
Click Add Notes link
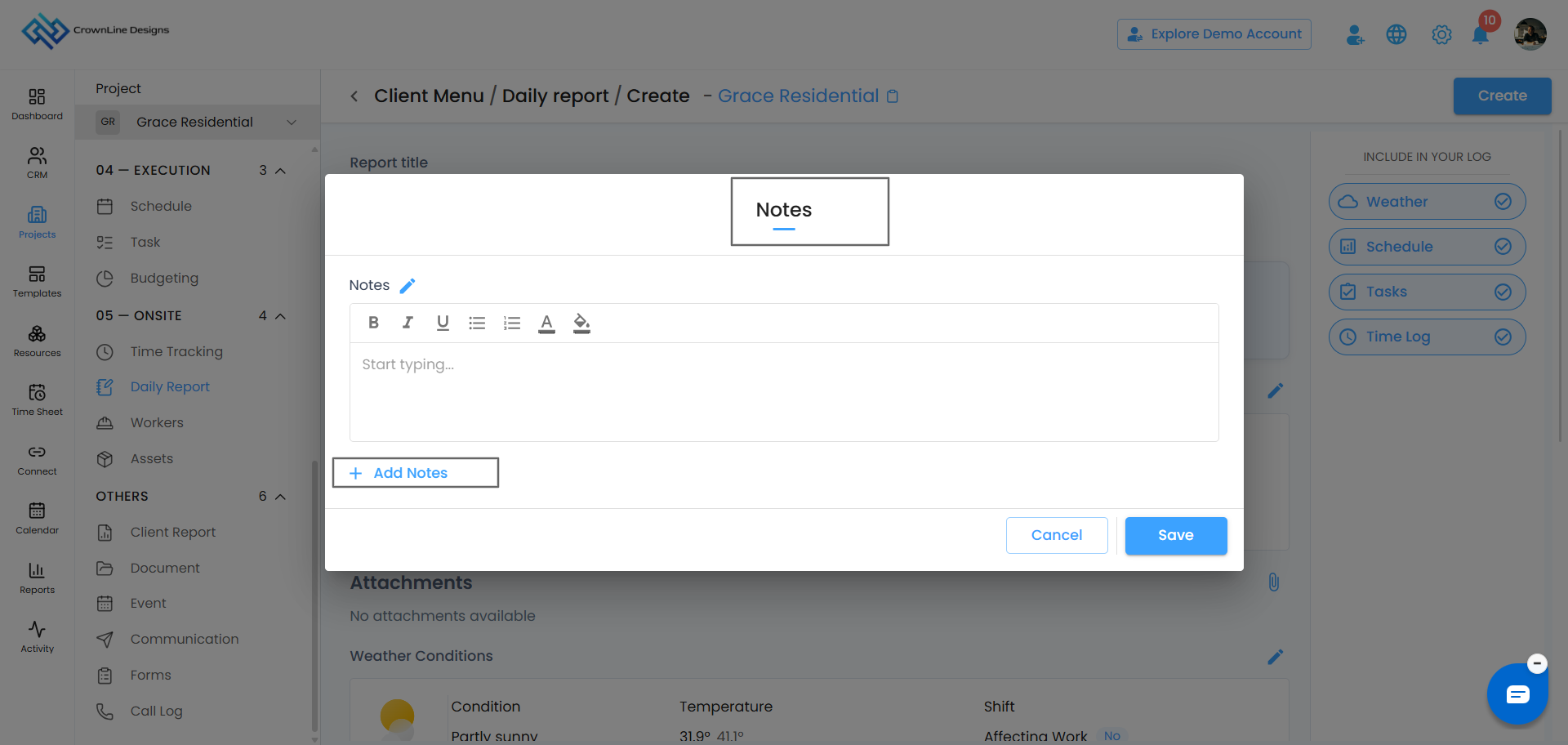(411, 473)
